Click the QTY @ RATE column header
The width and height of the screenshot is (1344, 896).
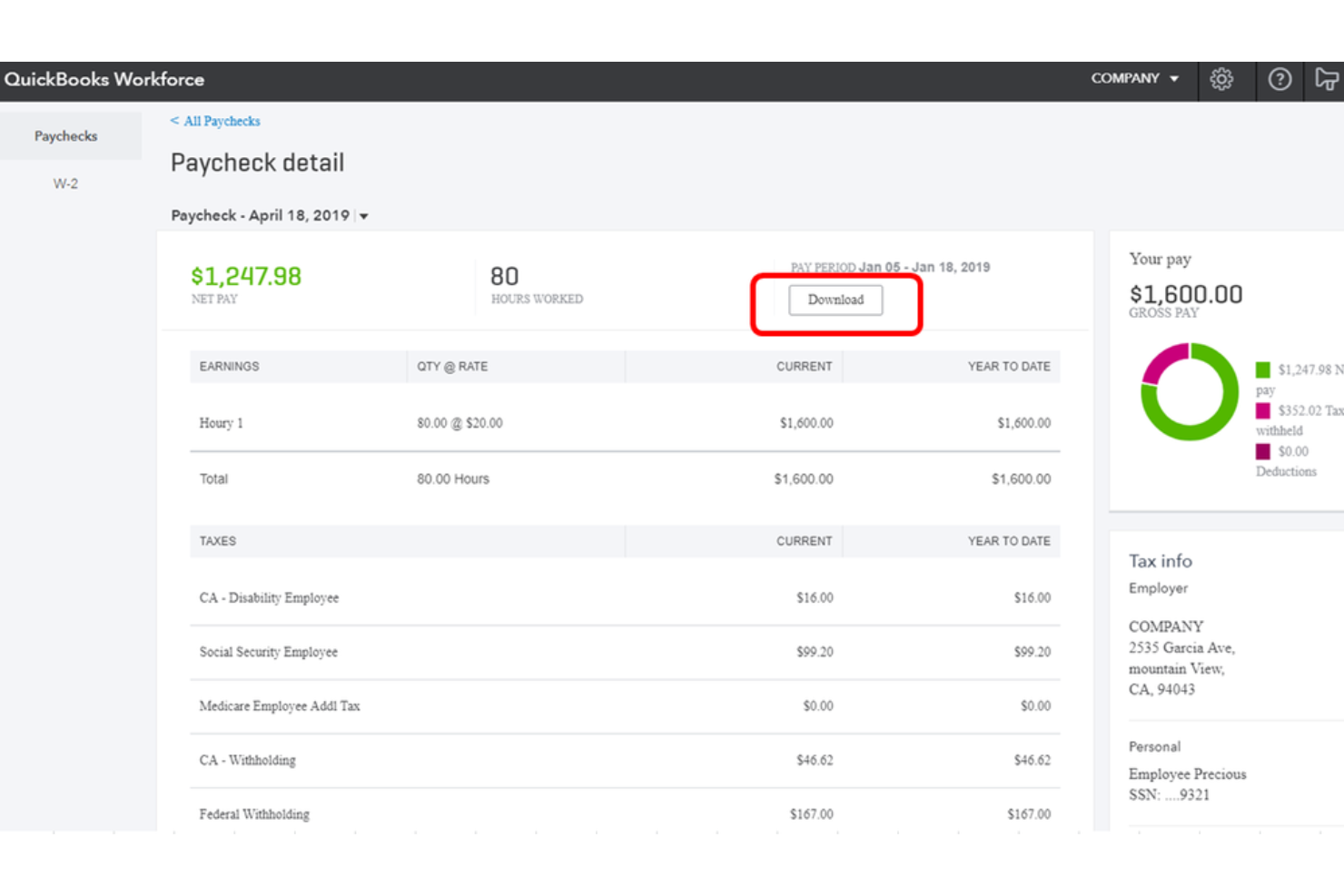pos(452,367)
